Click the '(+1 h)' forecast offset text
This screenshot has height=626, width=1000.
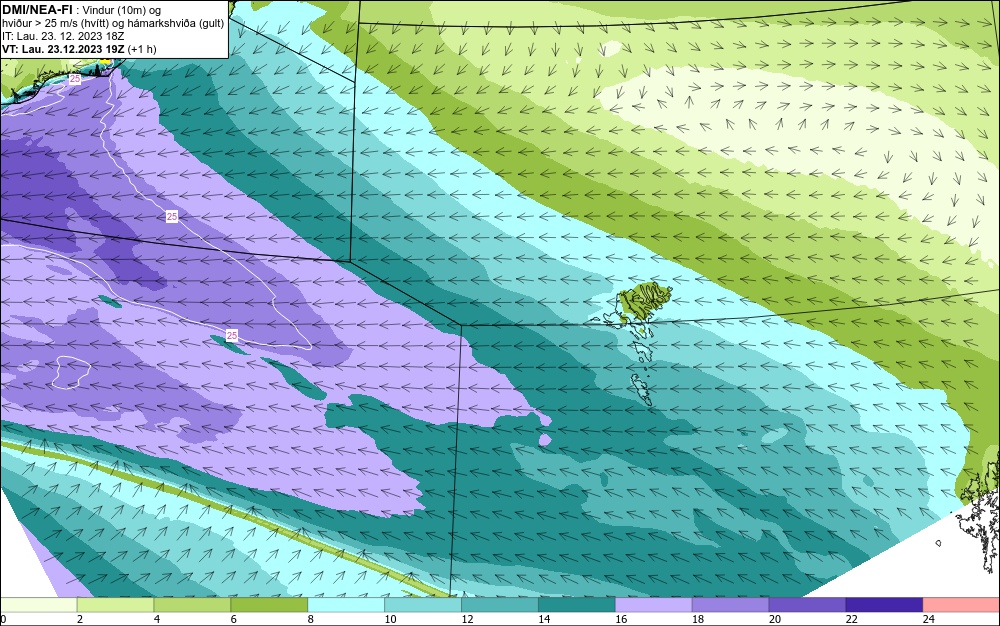click(x=142, y=49)
